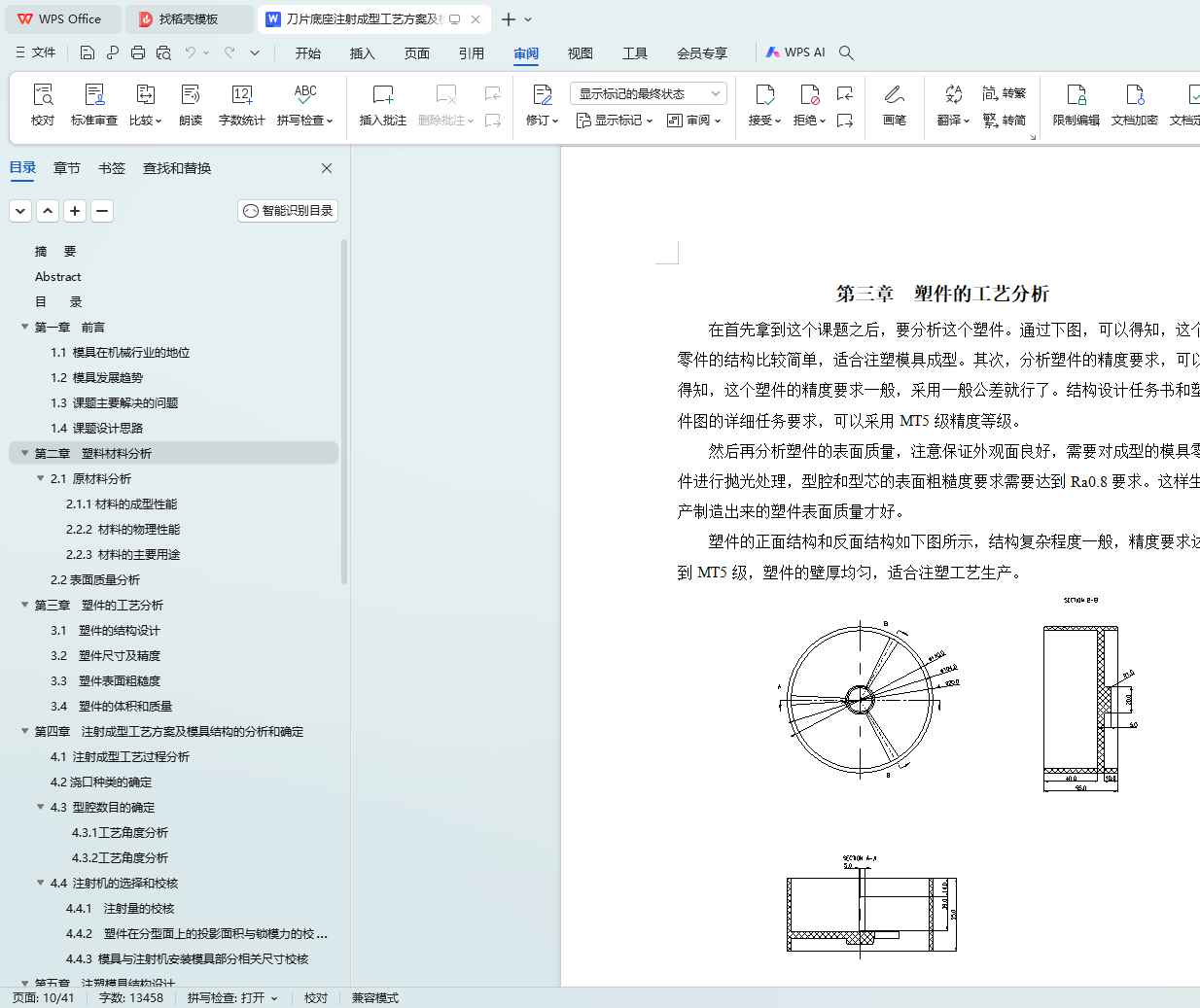Start 朗读 read aloud tool
This screenshot has height=1008, width=1200.
tap(191, 104)
